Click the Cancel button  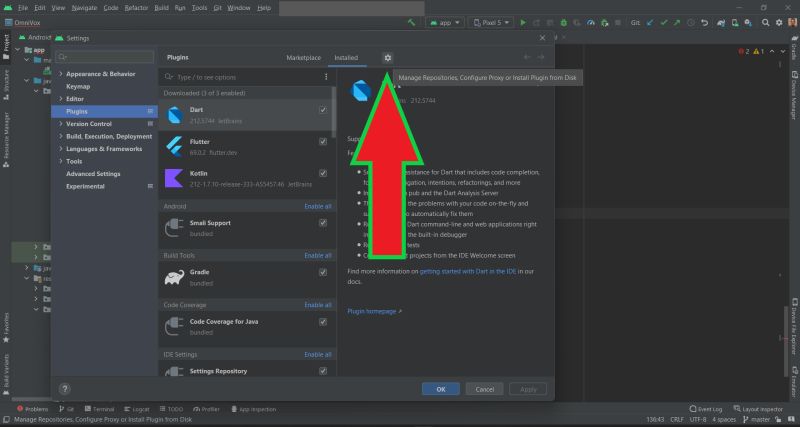click(484, 389)
